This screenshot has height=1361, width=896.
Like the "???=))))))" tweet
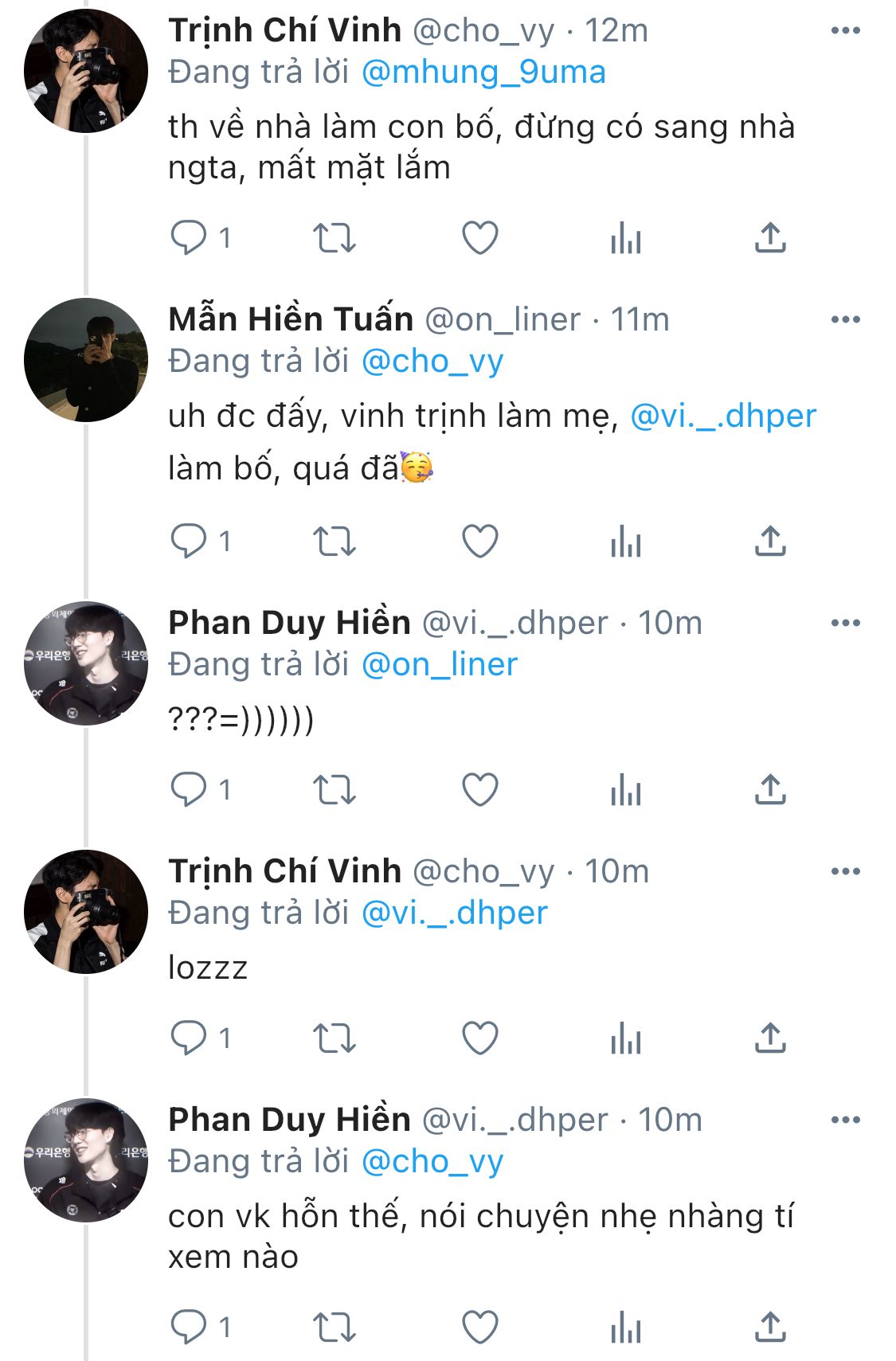(x=480, y=789)
